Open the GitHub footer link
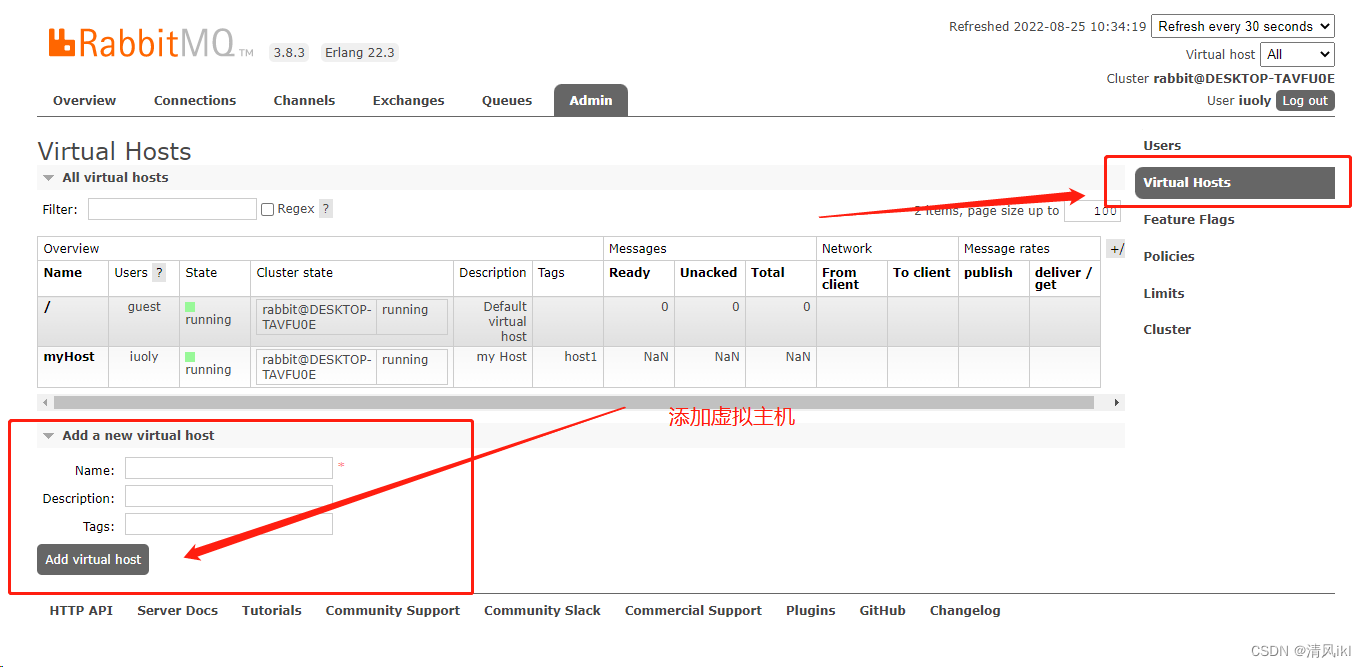The image size is (1366, 667). coord(882,610)
